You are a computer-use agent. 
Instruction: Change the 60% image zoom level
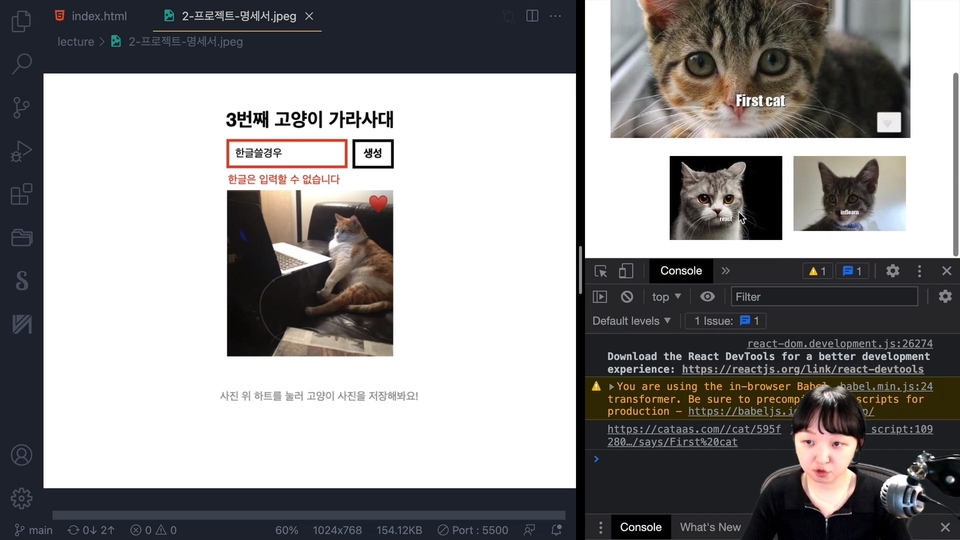click(x=287, y=530)
